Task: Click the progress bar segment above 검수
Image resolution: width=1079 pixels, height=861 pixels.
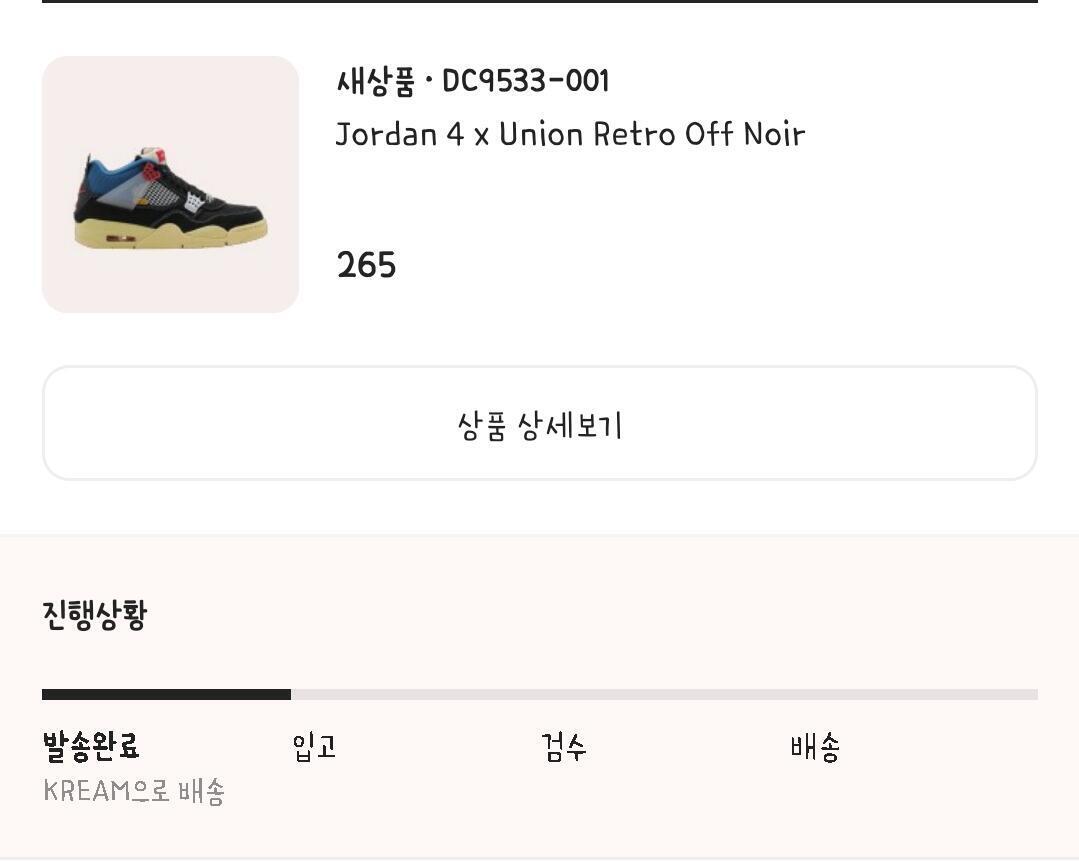Action: point(664,694)
